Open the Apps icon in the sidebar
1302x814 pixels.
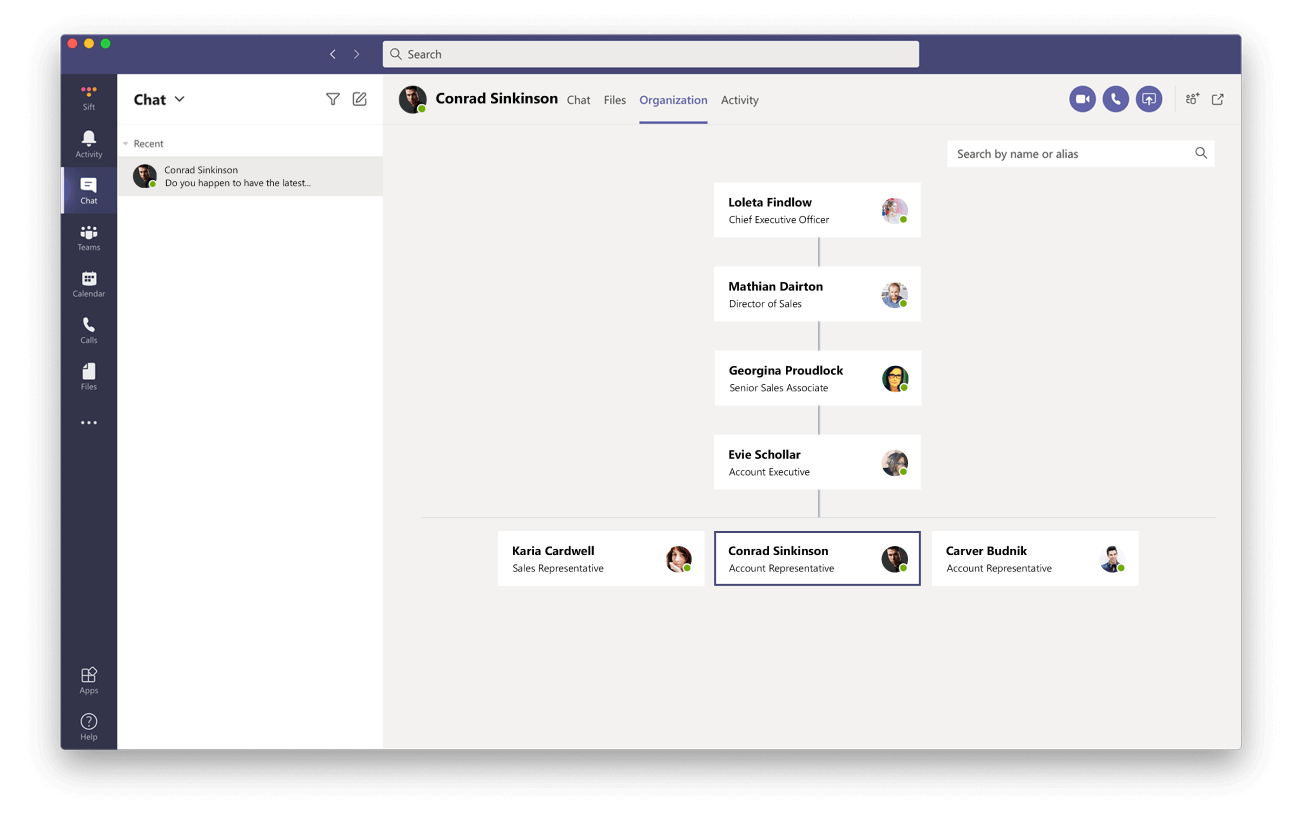(x=88, y=677)
